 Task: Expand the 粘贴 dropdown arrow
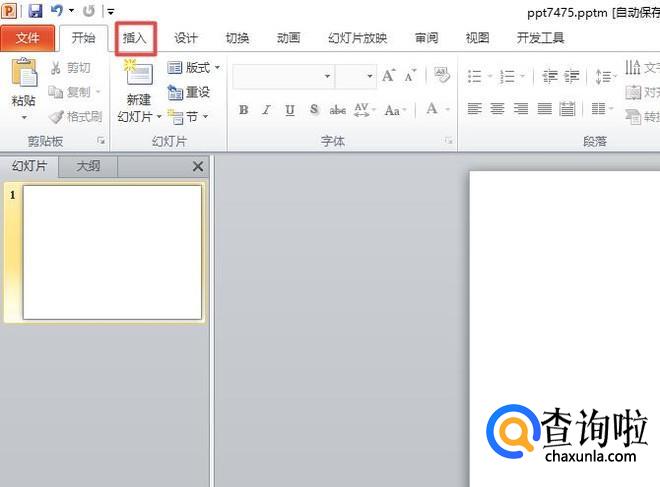click(x=24, y=117)
